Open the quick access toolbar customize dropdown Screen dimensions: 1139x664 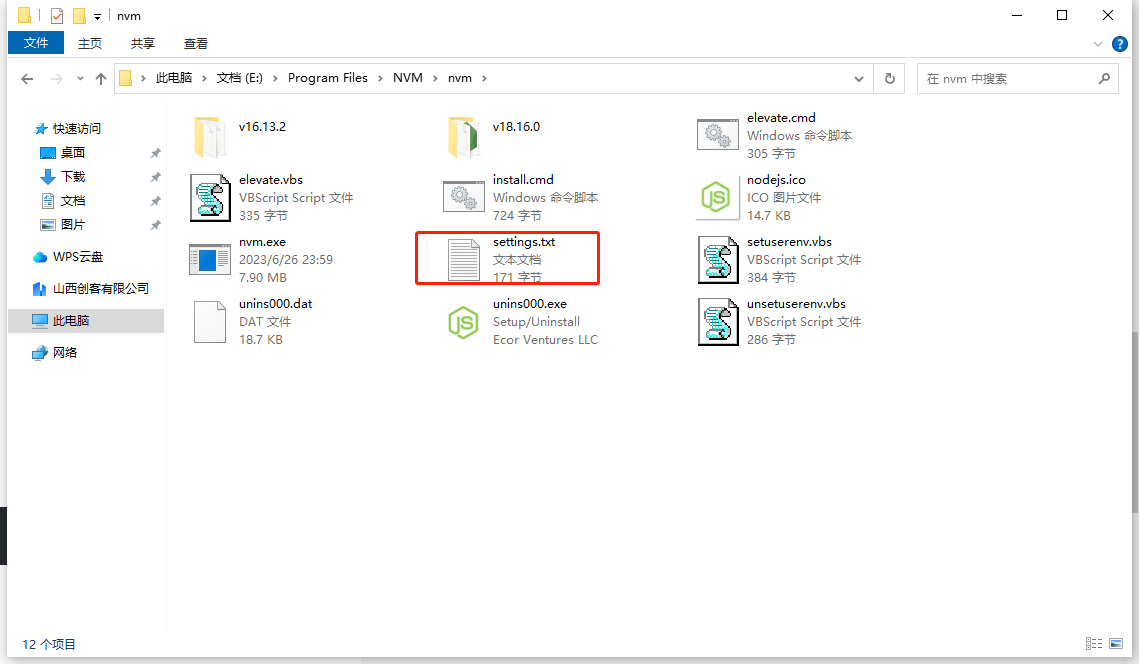97,16
